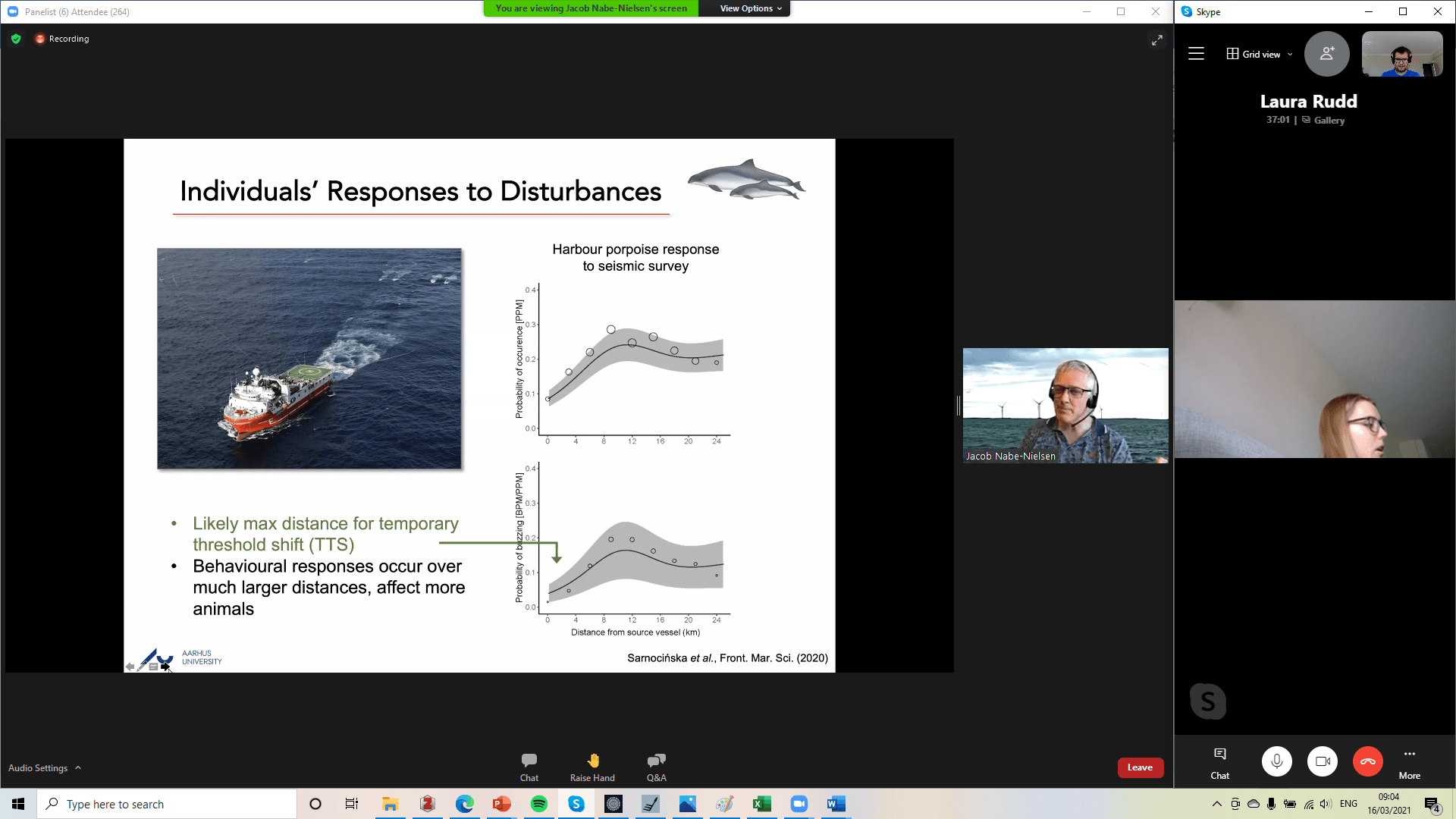
Task: Toggle the Skype video camera
Action: click(1323, 761)
